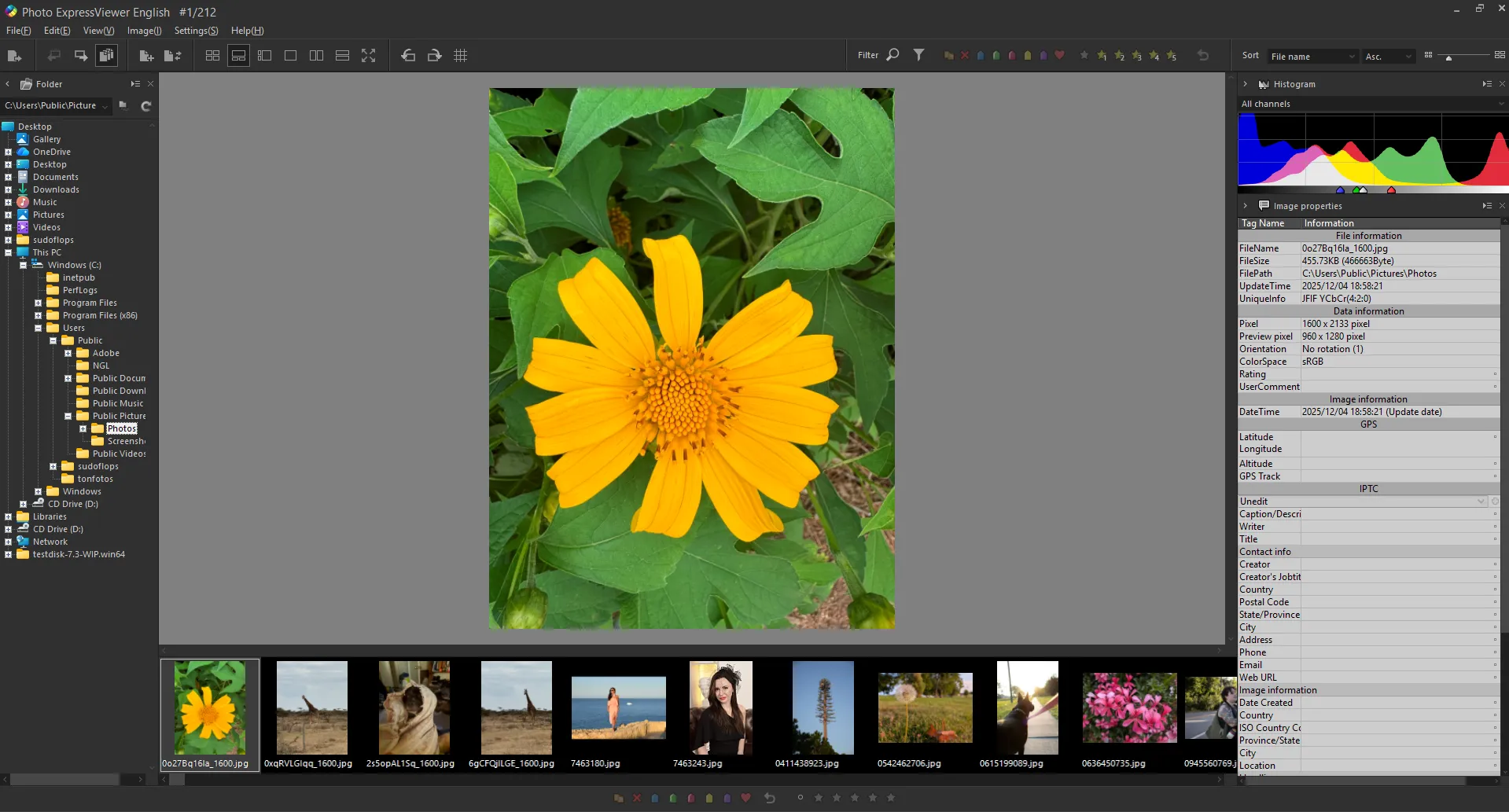1509x812 pixels.
Task: Open the filter options funnel
Action: click(919, 55)
